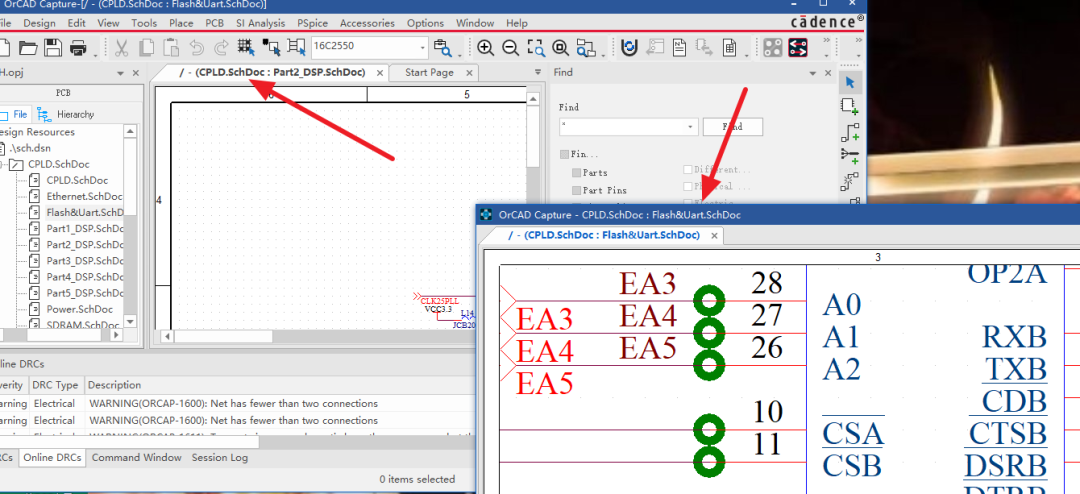Select Part3_DSP.SchDoc in the project tree

pyautogui.click(x=84, y=261)
